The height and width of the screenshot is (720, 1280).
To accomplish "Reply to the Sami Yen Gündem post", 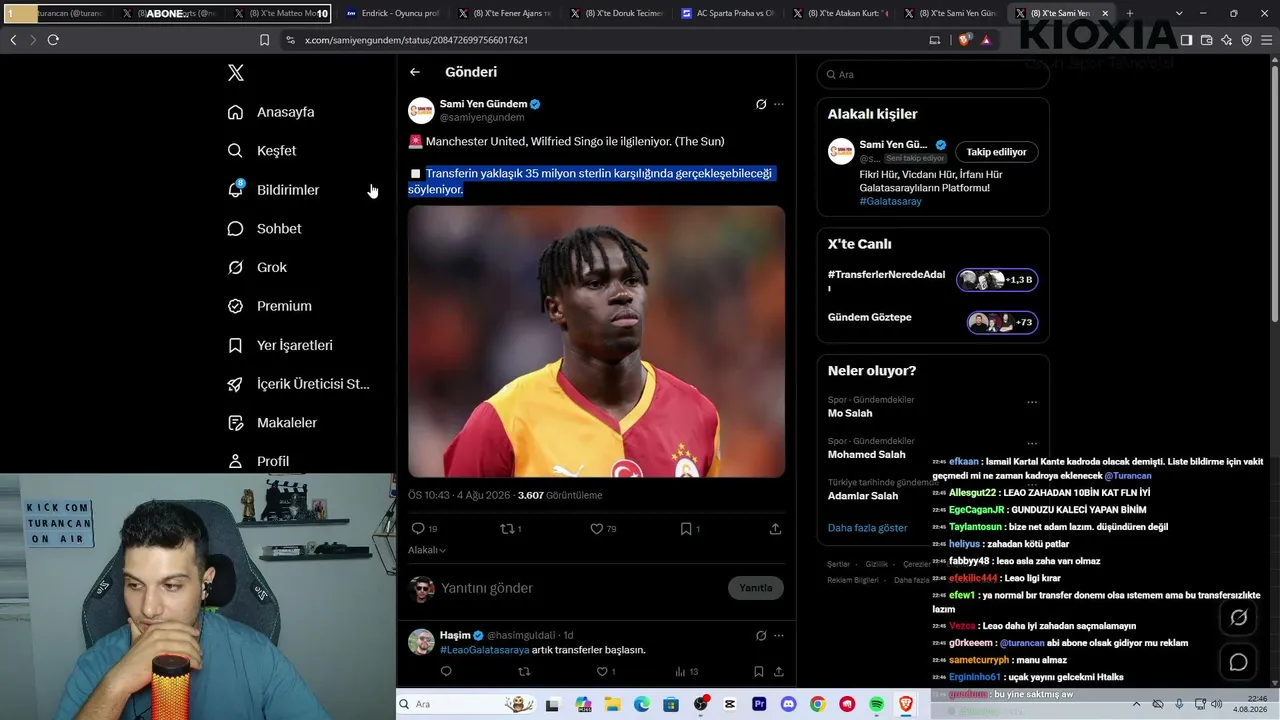I will pyautogui.click(x=418, y=528).
